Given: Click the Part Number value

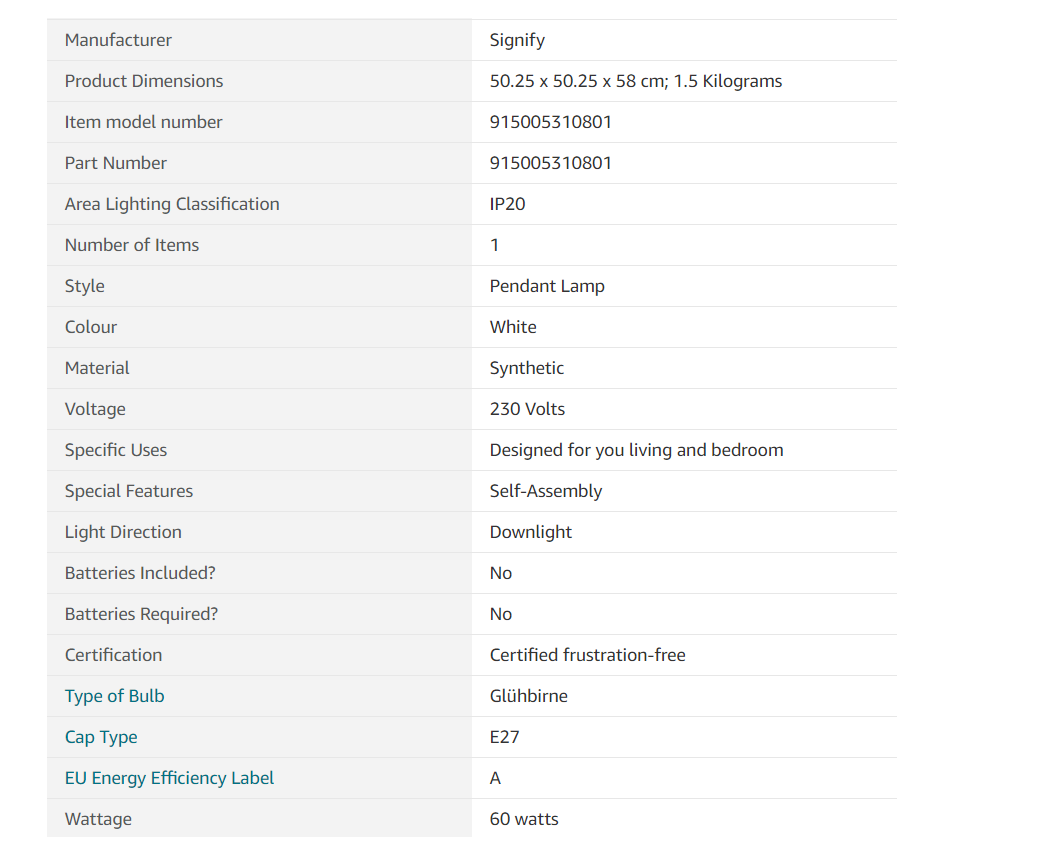Looking at the screenshot, I should point(550,163).
